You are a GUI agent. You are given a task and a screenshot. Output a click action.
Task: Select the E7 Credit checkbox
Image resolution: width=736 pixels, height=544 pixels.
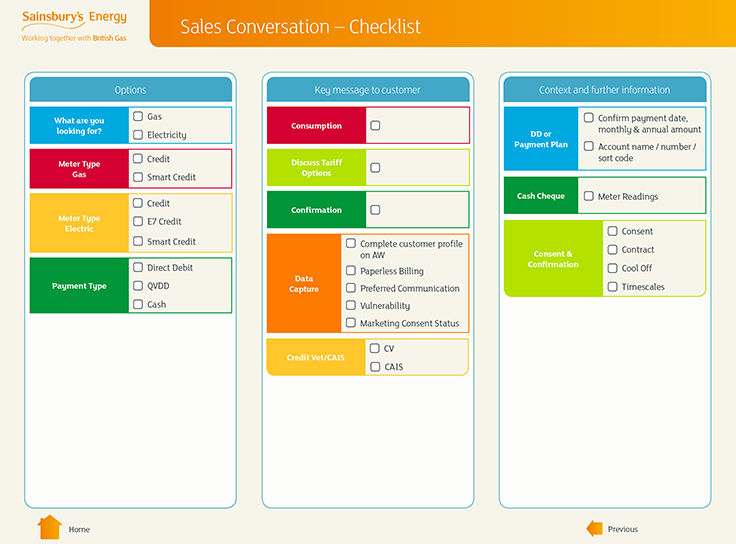(138, 222)
